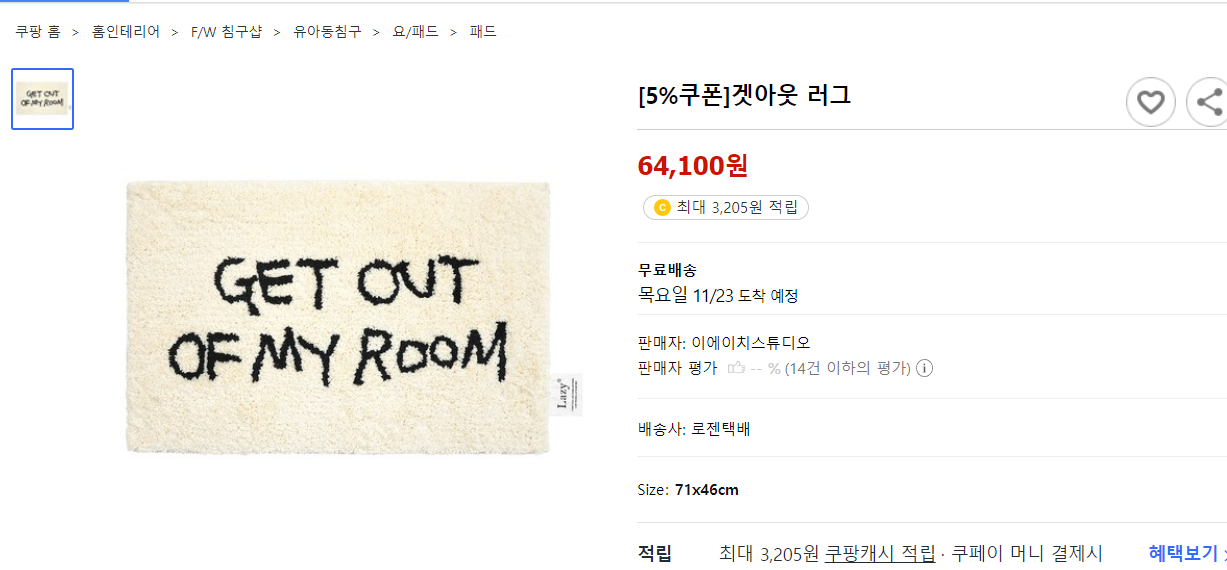Click the 판매자 평가 label
This screenshot has height=570, width=1227.
click(x=678, y=368)
